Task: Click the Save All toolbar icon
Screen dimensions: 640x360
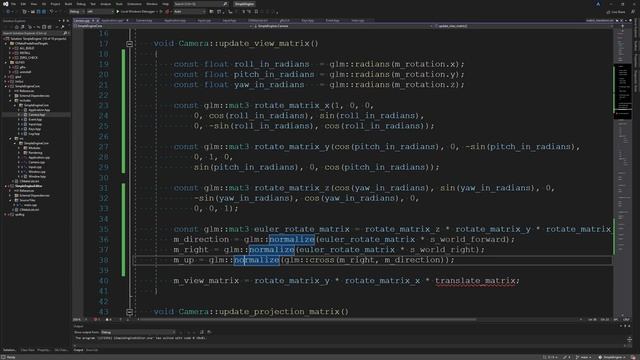Action: 44,11
